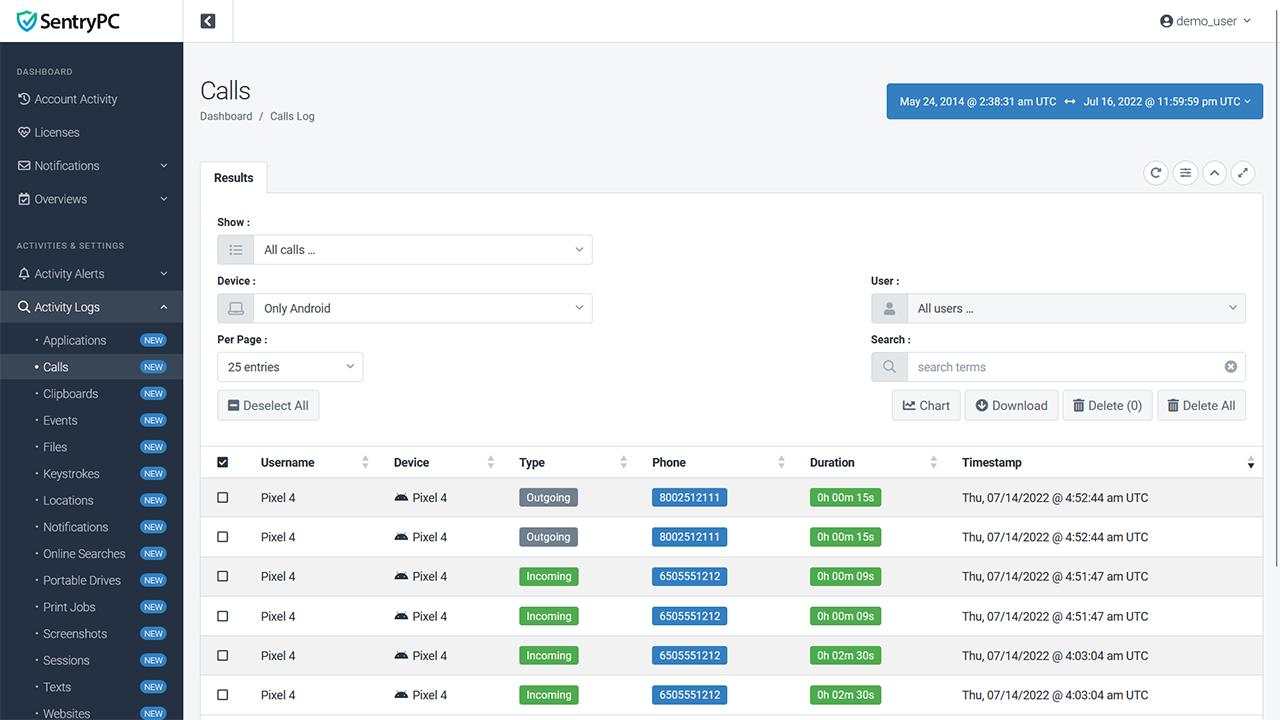Viewport: 1280px width, 720px height.
Task: Click the magnifier icon beside search terms
Action: 889,367
